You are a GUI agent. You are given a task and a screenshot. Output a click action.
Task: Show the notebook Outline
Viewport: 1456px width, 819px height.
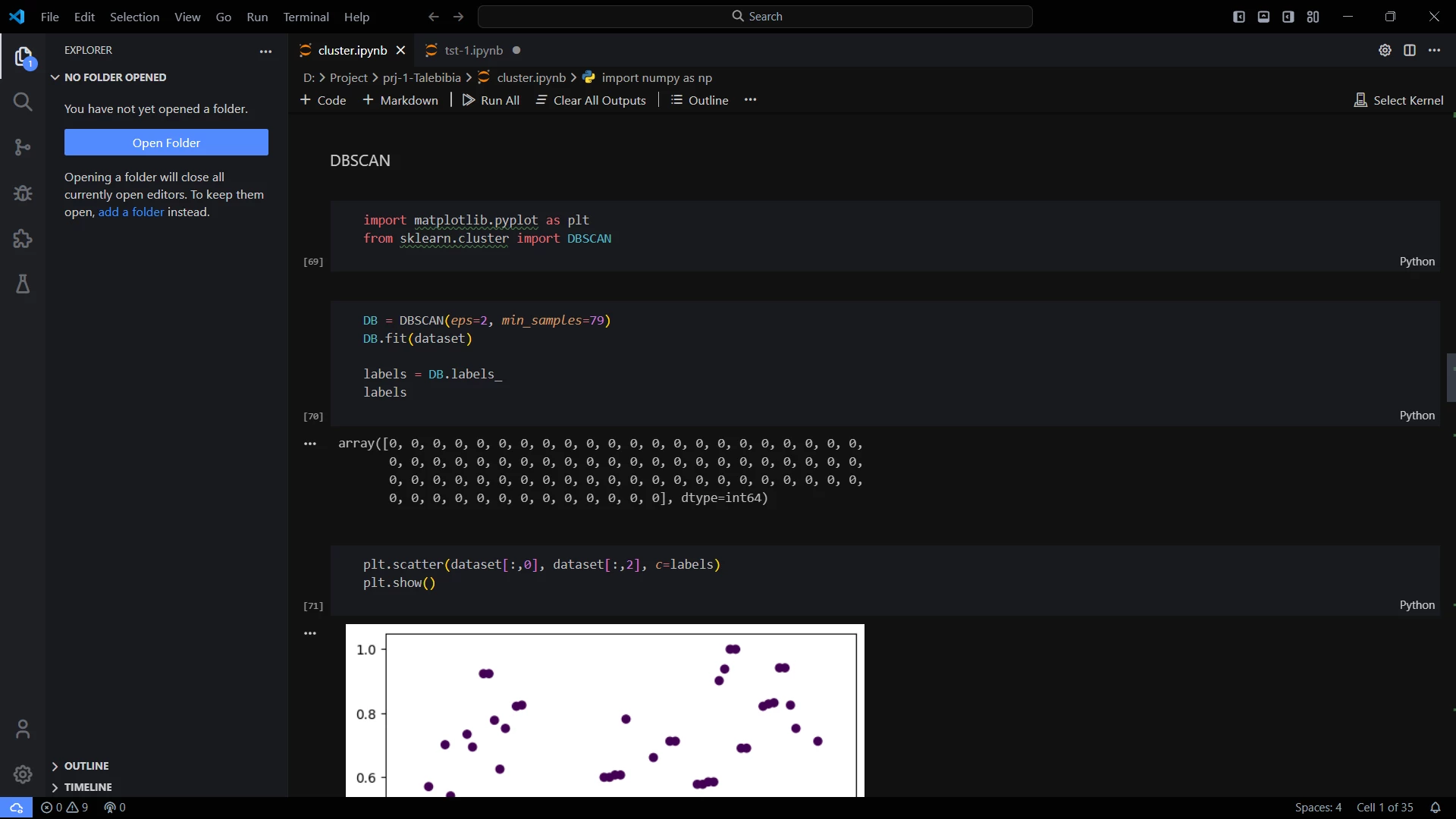pyautogui.click(x=700, y=100)
